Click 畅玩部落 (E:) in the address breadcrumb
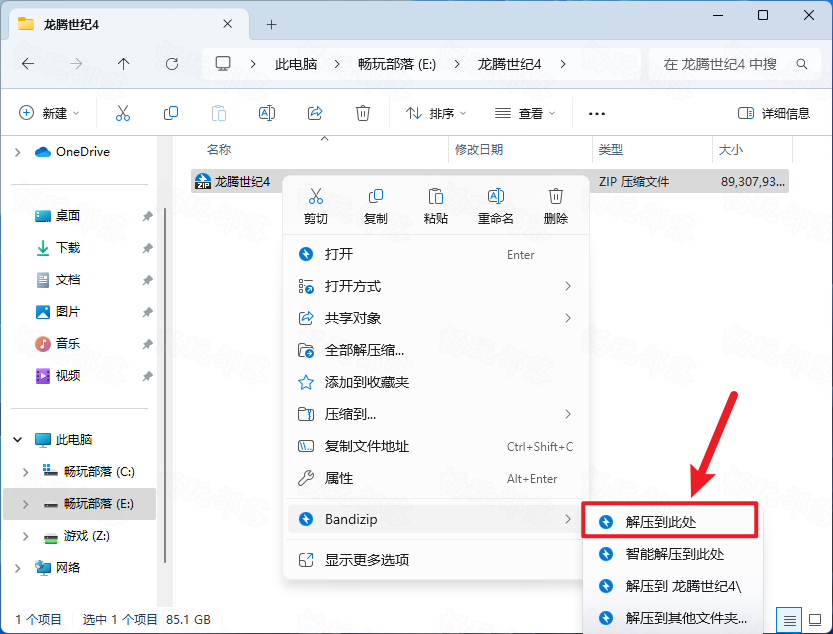Screen dimensions: 833x634 [x=397, y=64]
